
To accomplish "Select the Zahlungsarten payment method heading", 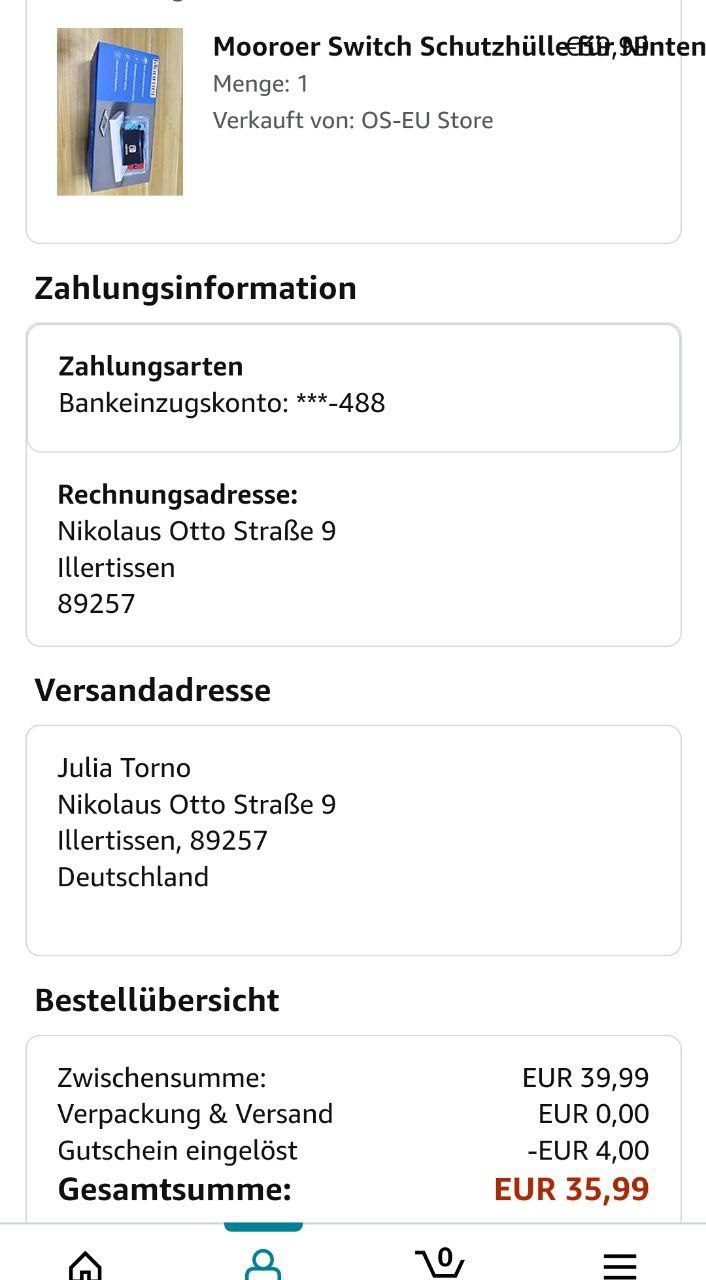I will (151, 367).
